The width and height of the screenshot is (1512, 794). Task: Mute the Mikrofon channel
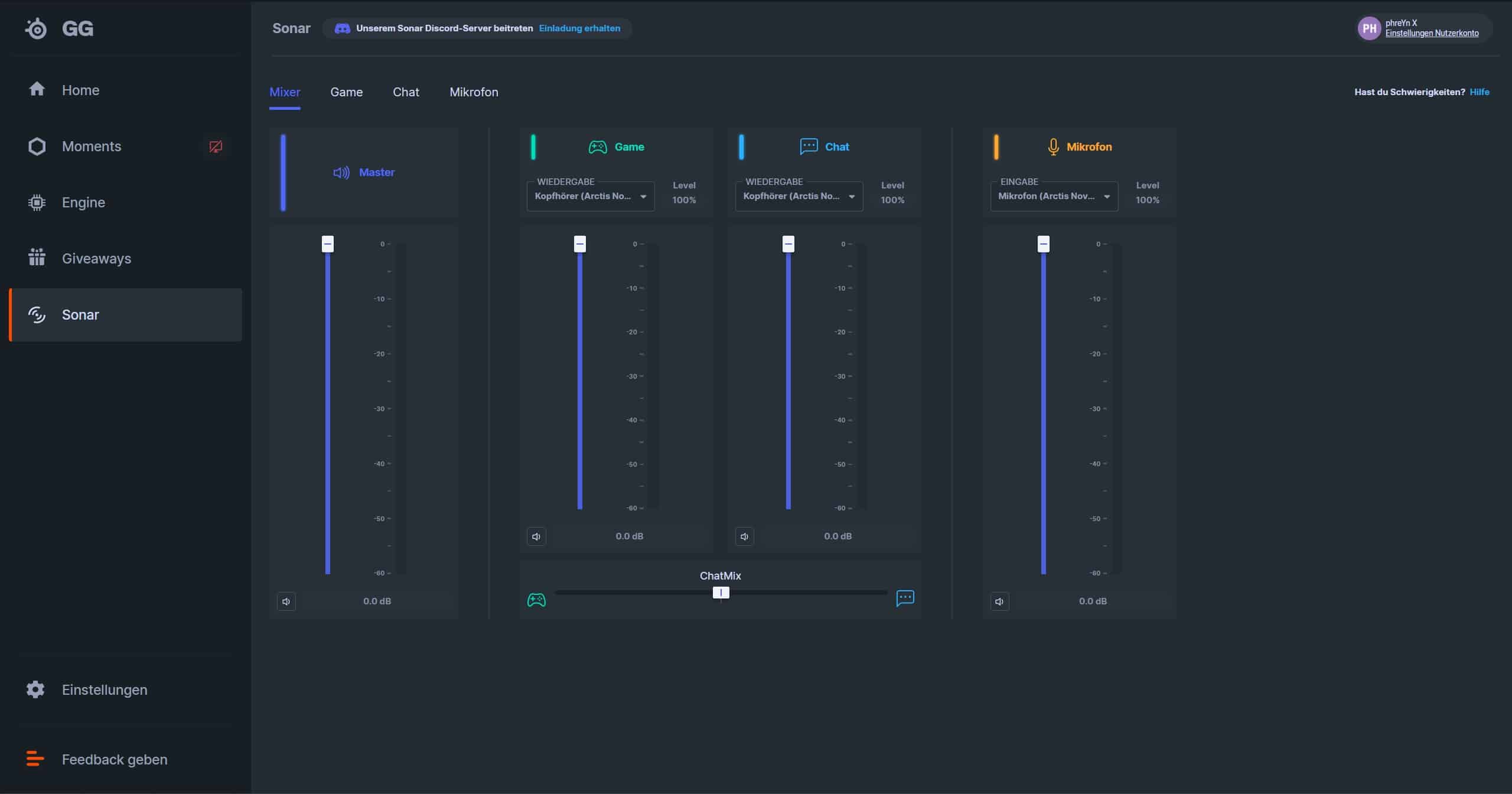coord(999,601)
